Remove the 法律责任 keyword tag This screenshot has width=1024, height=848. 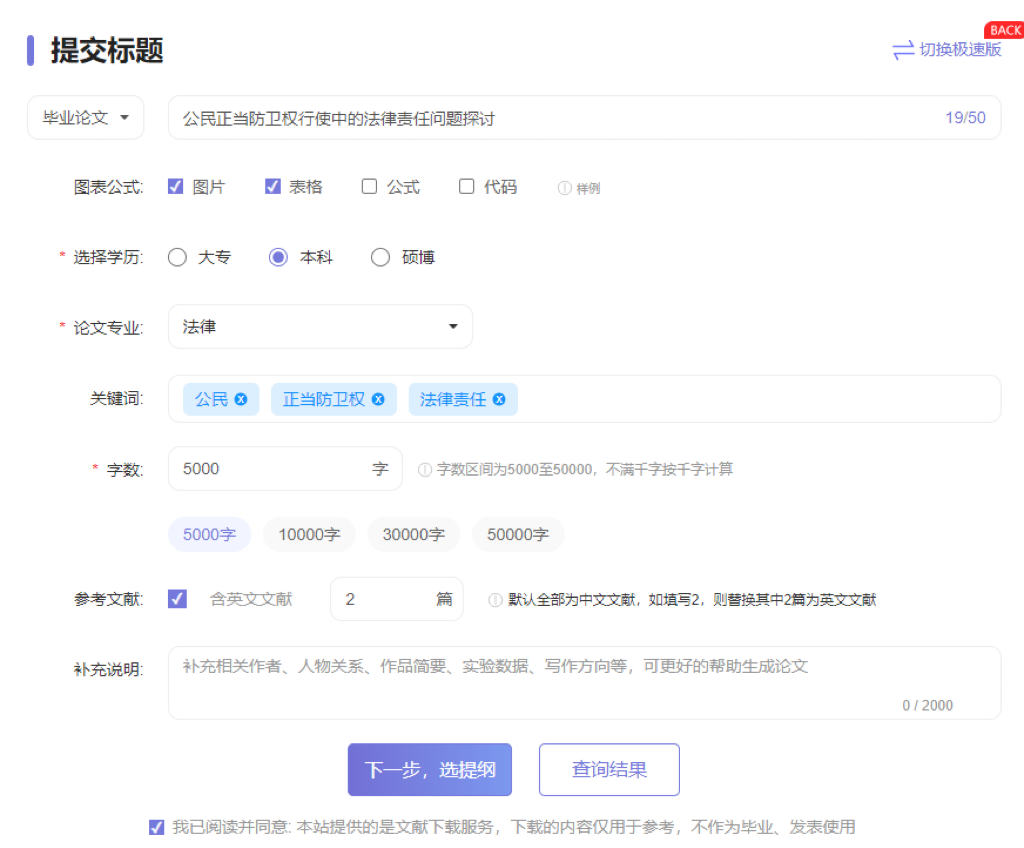tap(499, 399)
